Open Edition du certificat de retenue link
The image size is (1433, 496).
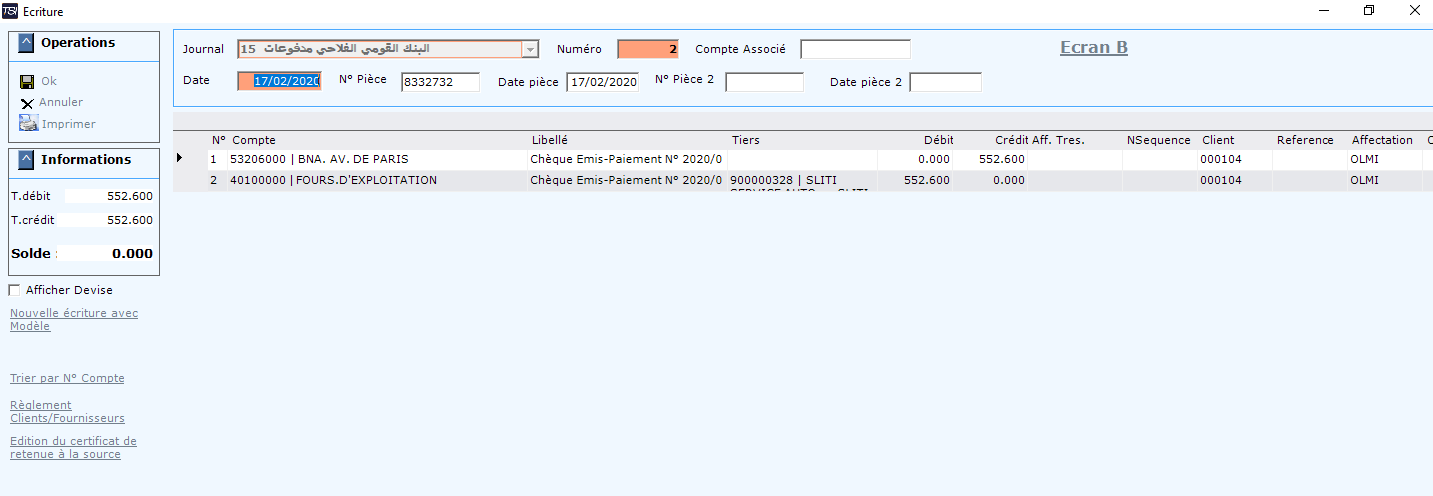click(73, 447)
